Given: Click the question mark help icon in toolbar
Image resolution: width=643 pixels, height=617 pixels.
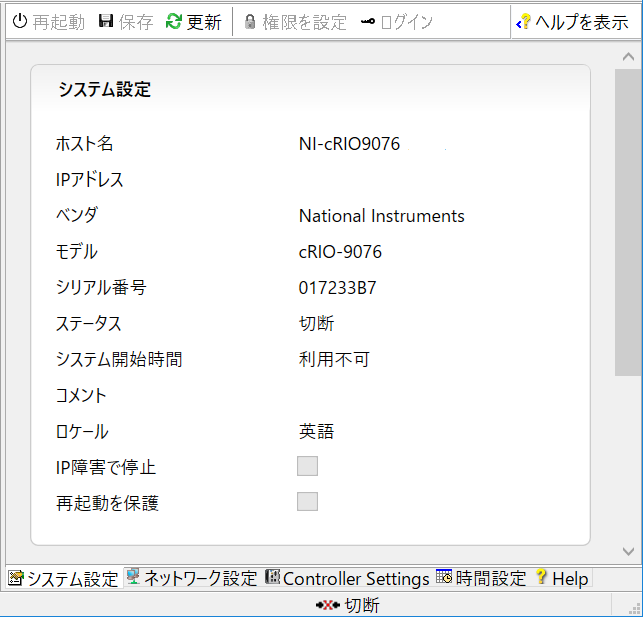Looking at the screenshot, I should [523, 21].
